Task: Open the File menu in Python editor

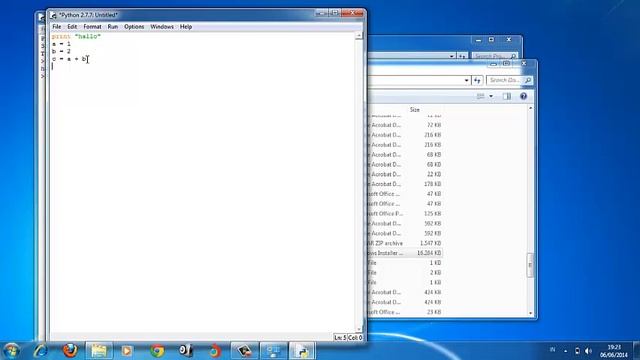Action: [57, 27]
